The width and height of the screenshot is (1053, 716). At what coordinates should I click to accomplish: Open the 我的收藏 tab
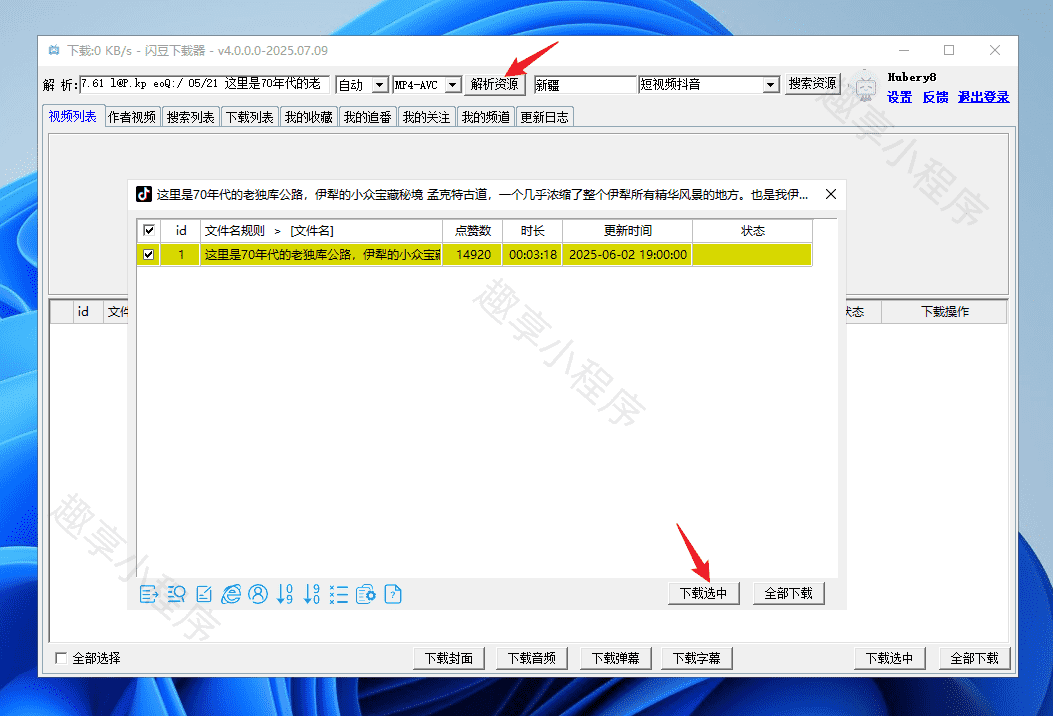click(x=309, y=117)
